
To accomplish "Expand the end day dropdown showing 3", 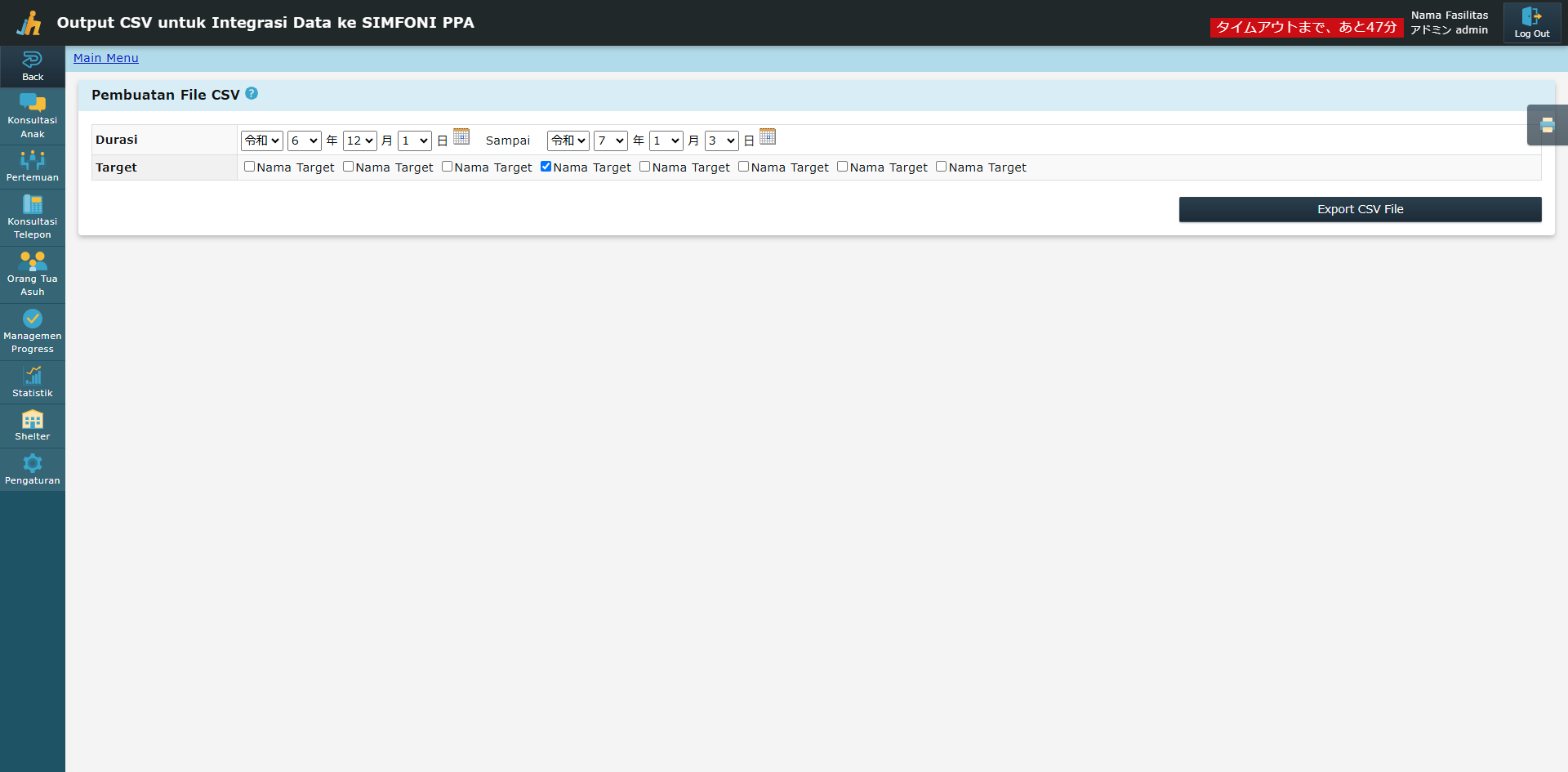I will 721,141.
